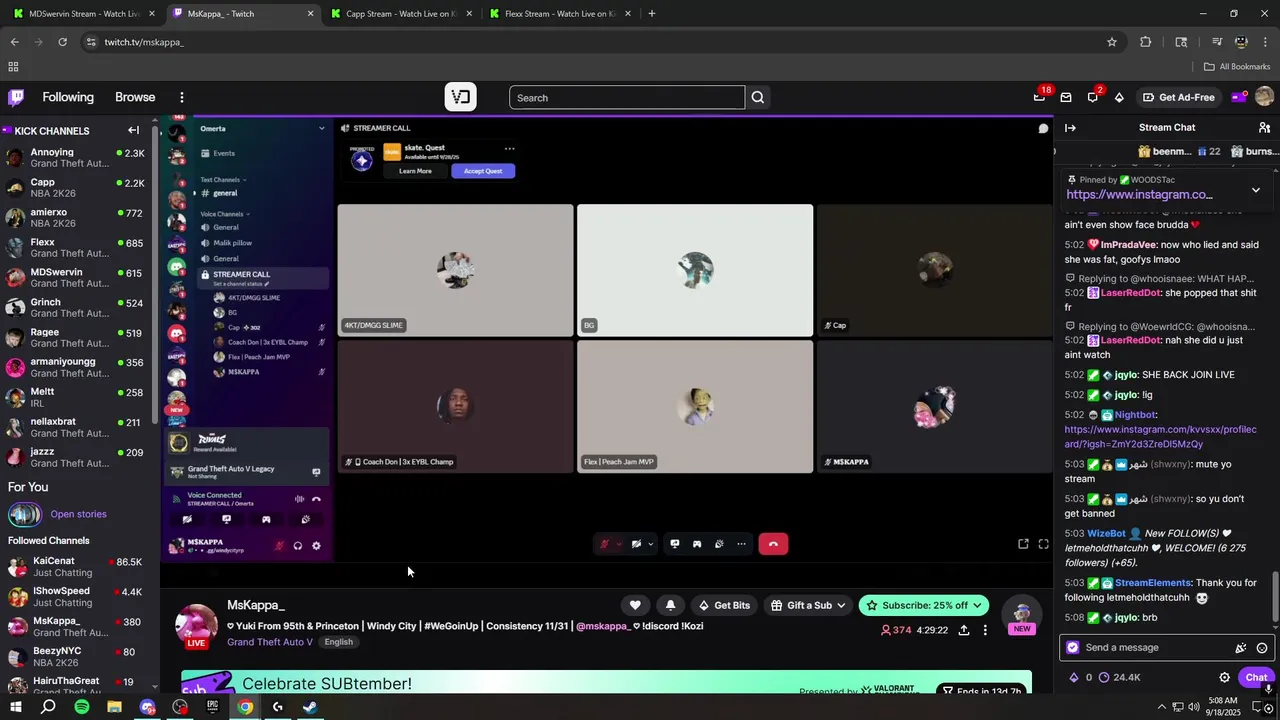This screenshot has height=720, width=1280.
Task: Go to the Following tab
Action: [x=68, y=97]
